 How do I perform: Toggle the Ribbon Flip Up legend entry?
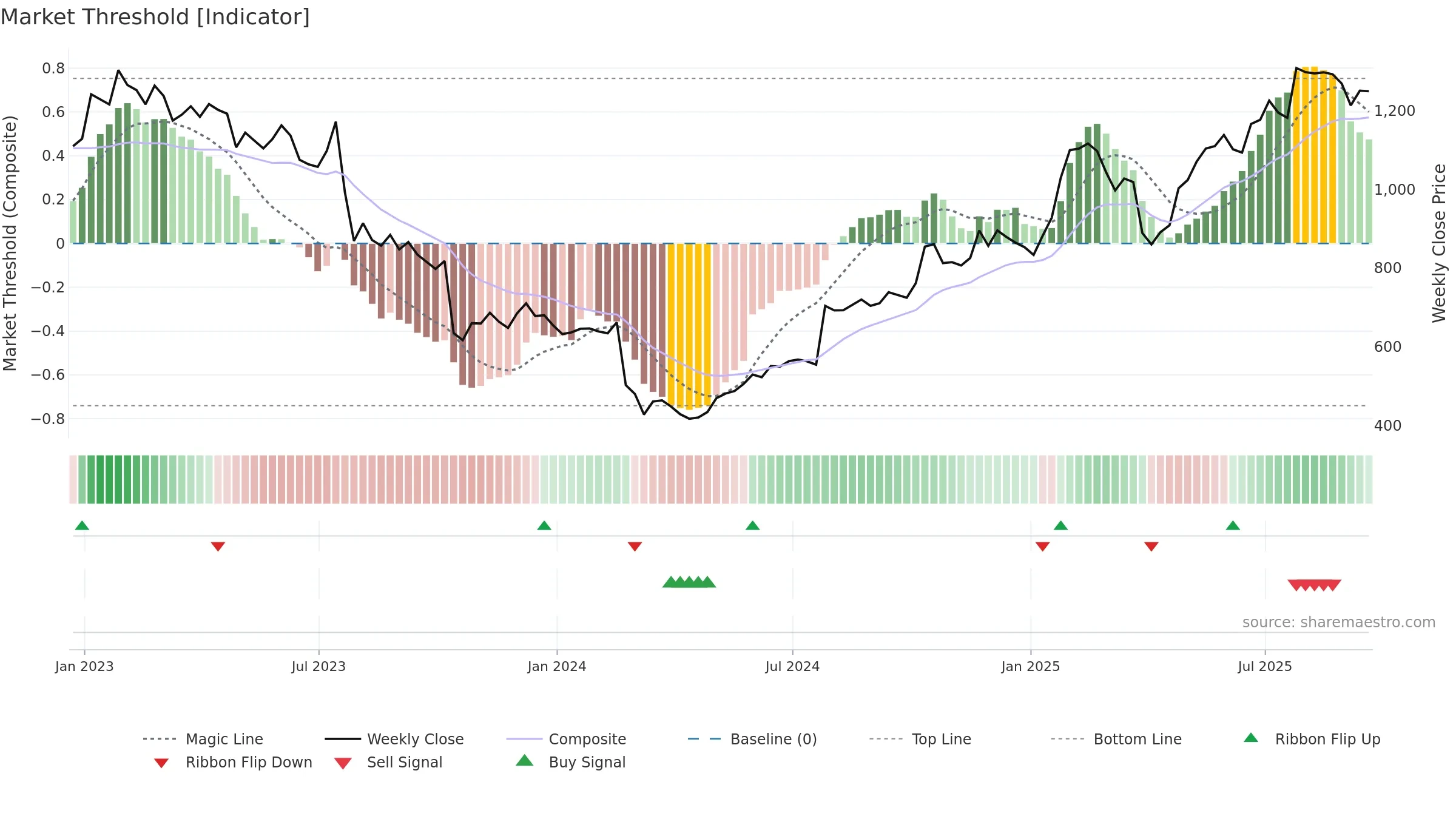point(1312,739)
